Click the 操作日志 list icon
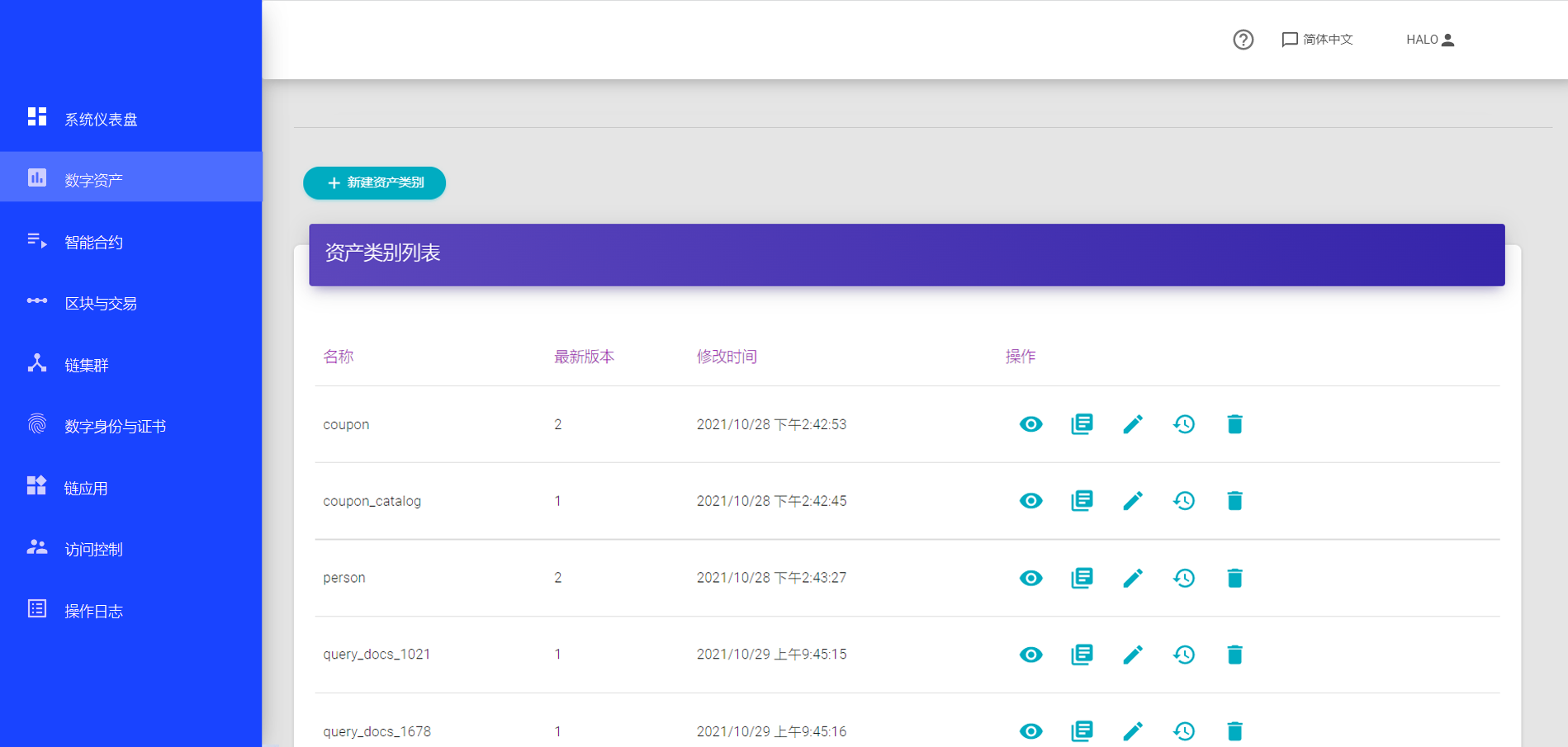Viewport: 1568px width, 747px height. 37,609
